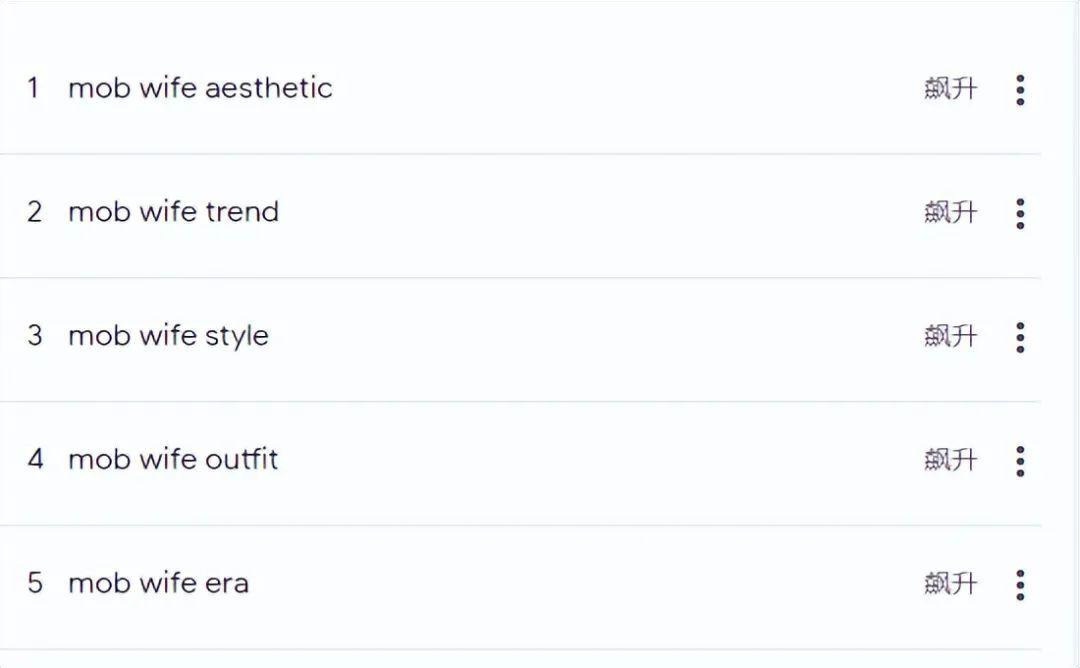Screen dimensions: 1080x668
Task: Select the 'mob wife style' query
Action: [169, 336]
